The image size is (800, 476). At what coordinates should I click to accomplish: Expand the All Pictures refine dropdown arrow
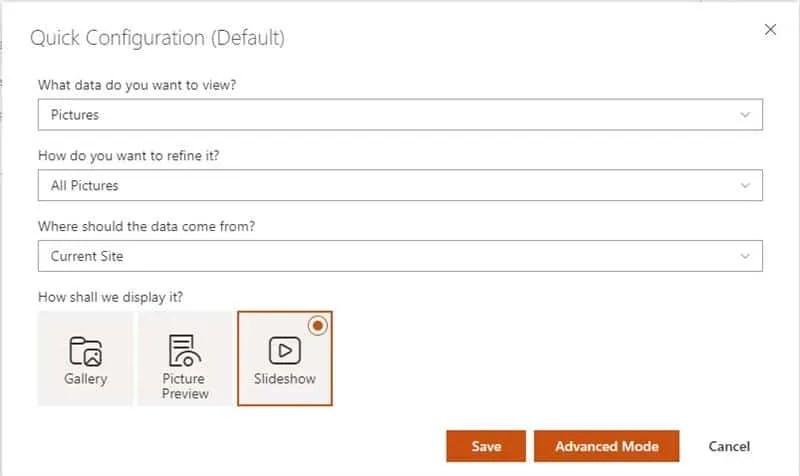[x=744, y=185]
